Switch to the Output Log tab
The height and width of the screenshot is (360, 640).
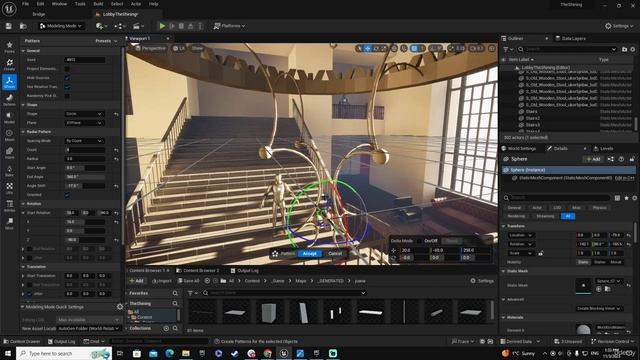pyautogui.click(x=244, y=271)
